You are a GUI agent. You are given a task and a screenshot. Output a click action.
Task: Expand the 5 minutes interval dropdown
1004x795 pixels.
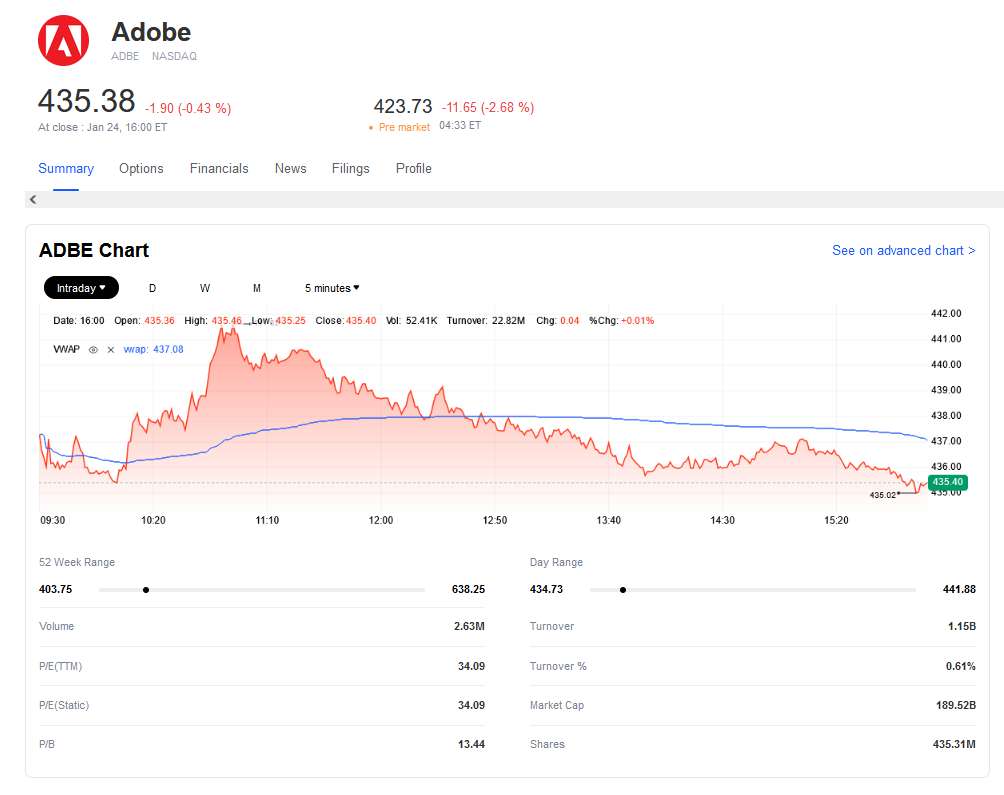(x=332, y=288)
